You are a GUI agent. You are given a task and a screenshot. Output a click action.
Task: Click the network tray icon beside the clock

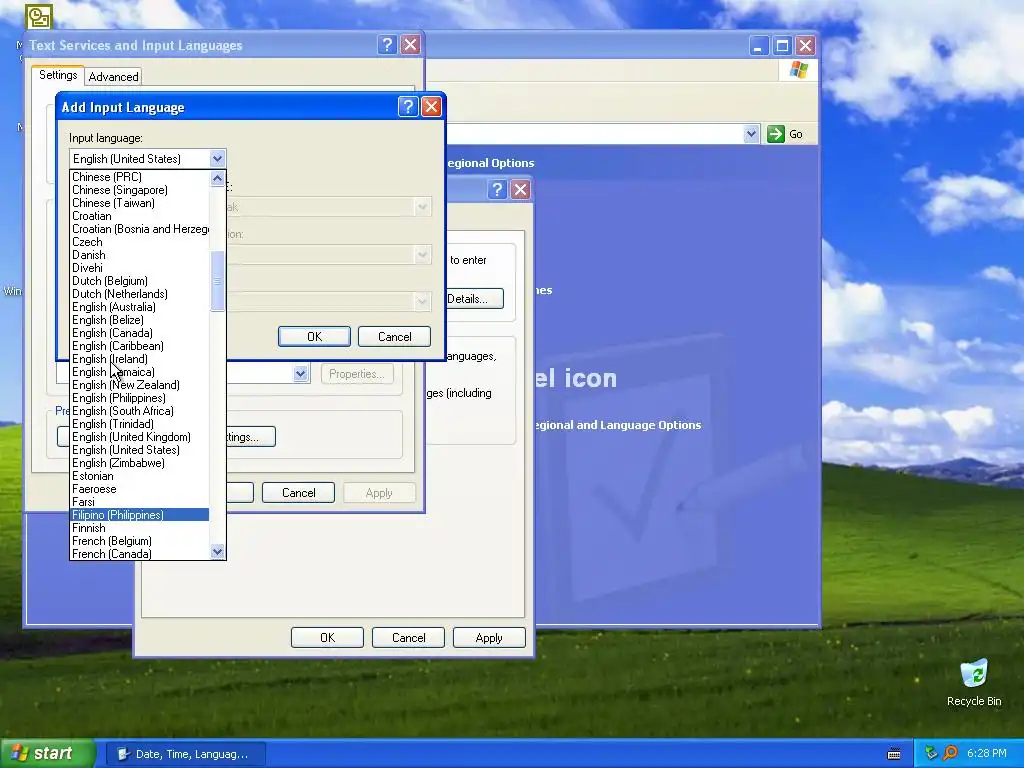931,753
